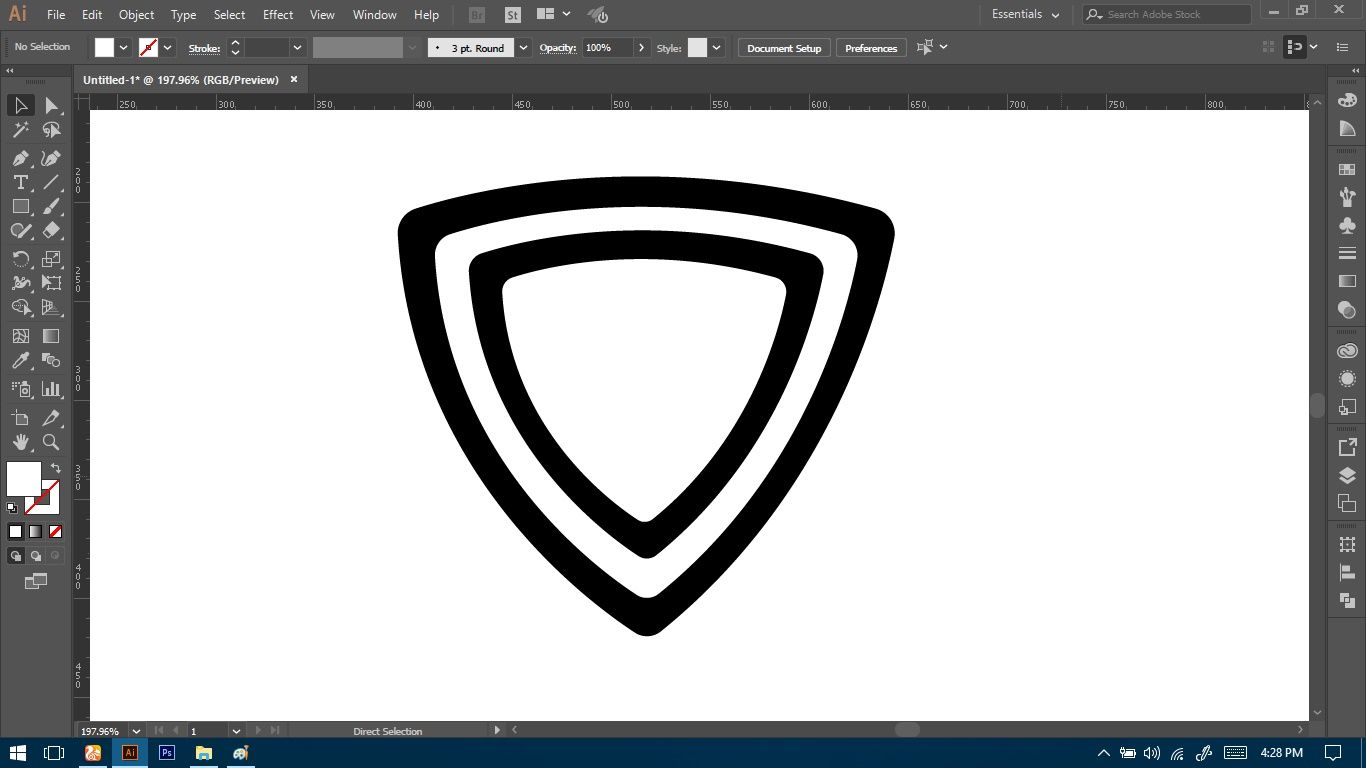Click the Opacity label link
Viewport: 1366px width, 768px height.
pyautogui.click(x=558, y=48)
